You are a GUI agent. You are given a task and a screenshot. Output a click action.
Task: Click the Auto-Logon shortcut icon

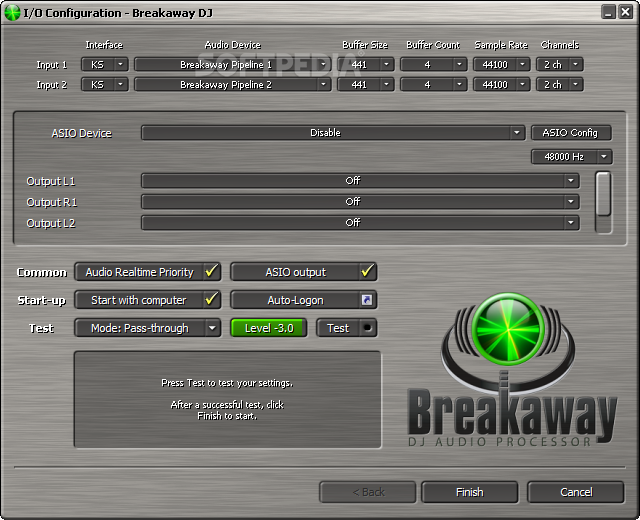coord(367,300)
